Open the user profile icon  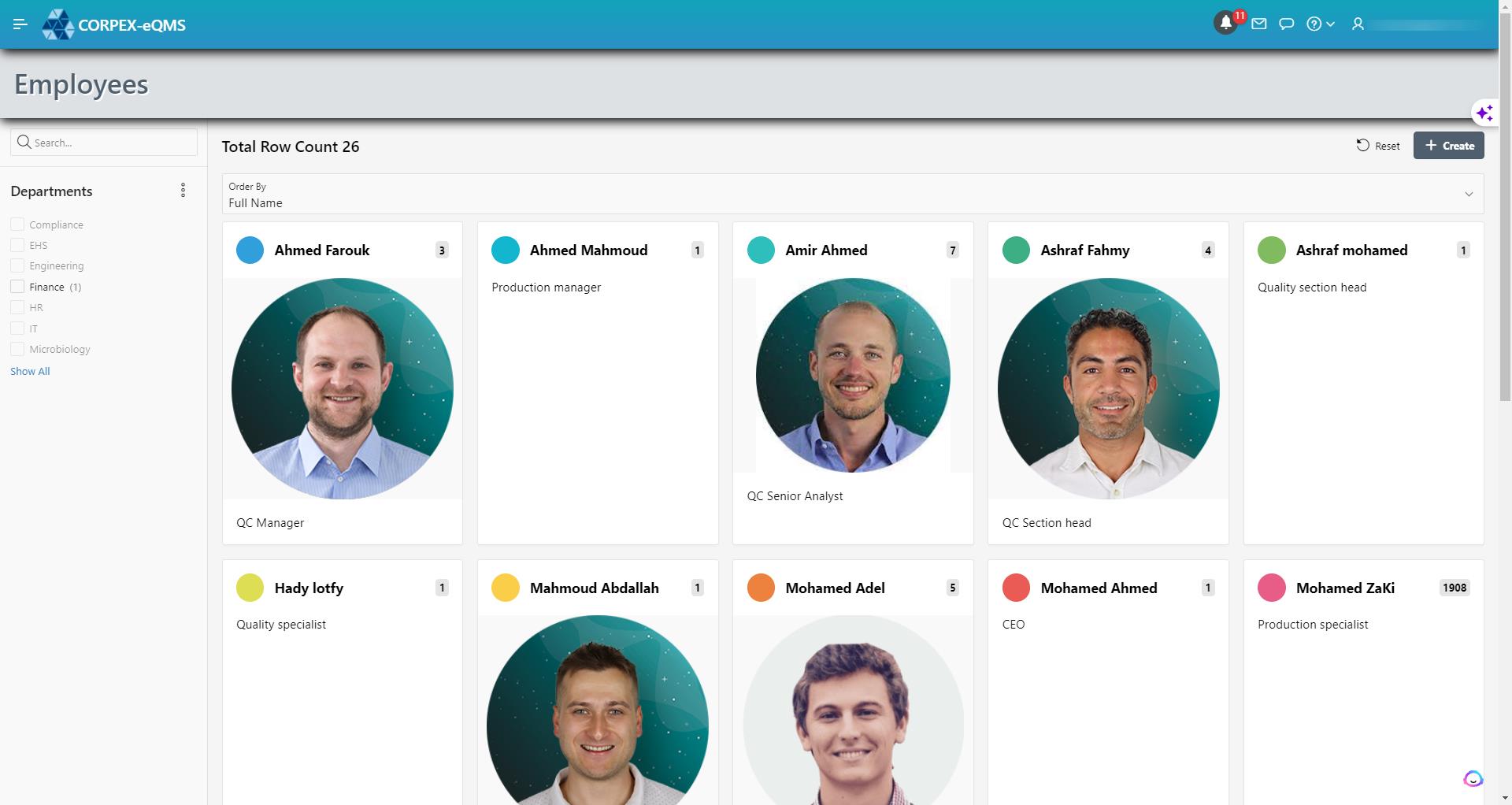pos(1358,24)
